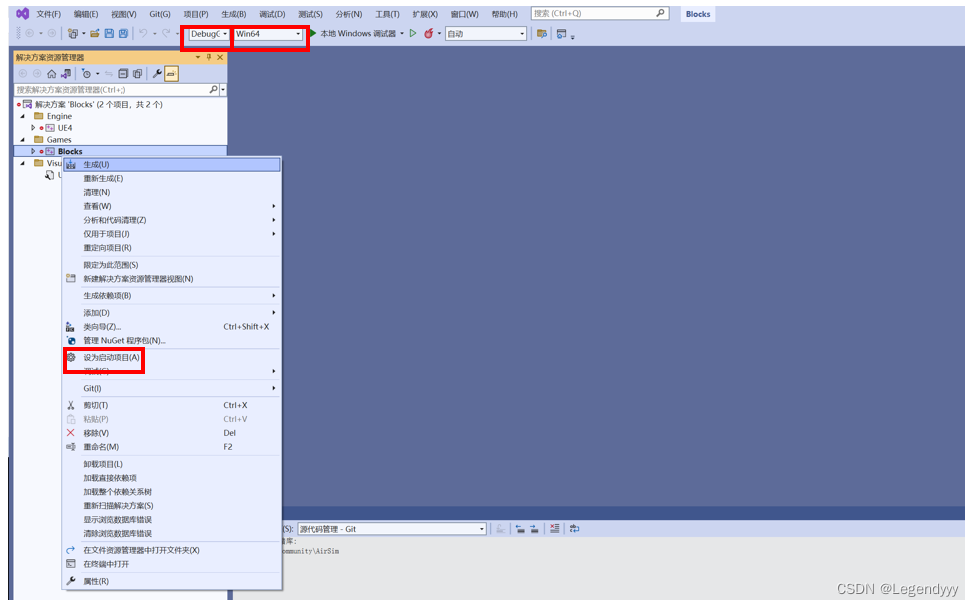
Task: Click the find in files toolbar icon
Action: (x=542, y=34)
